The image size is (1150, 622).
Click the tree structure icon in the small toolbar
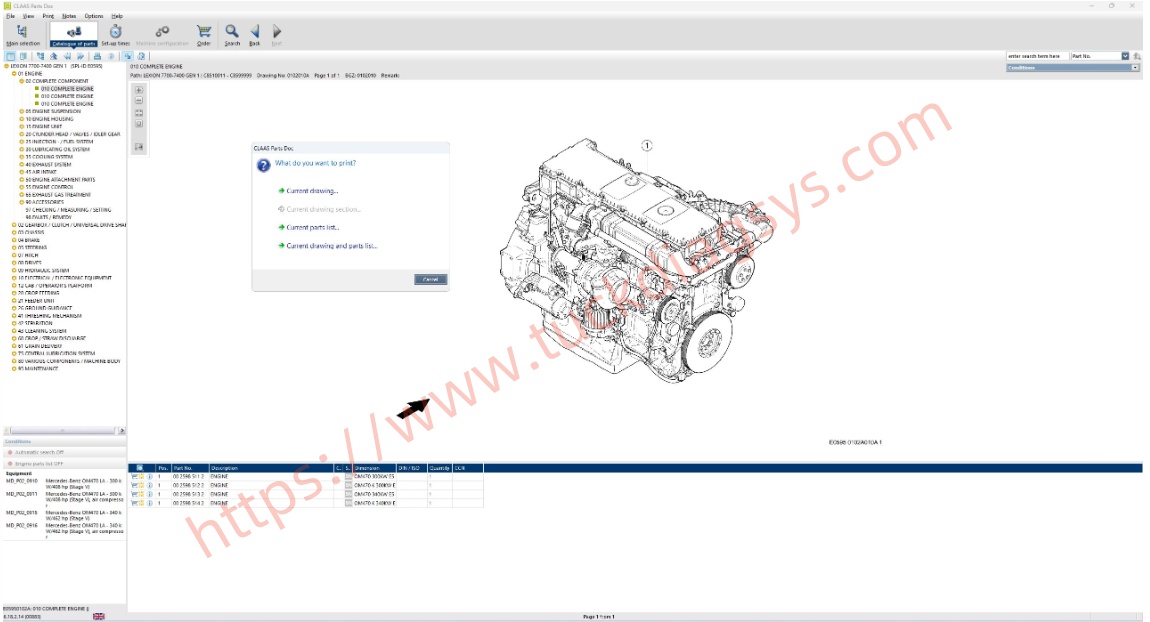[x=40, y=56]
